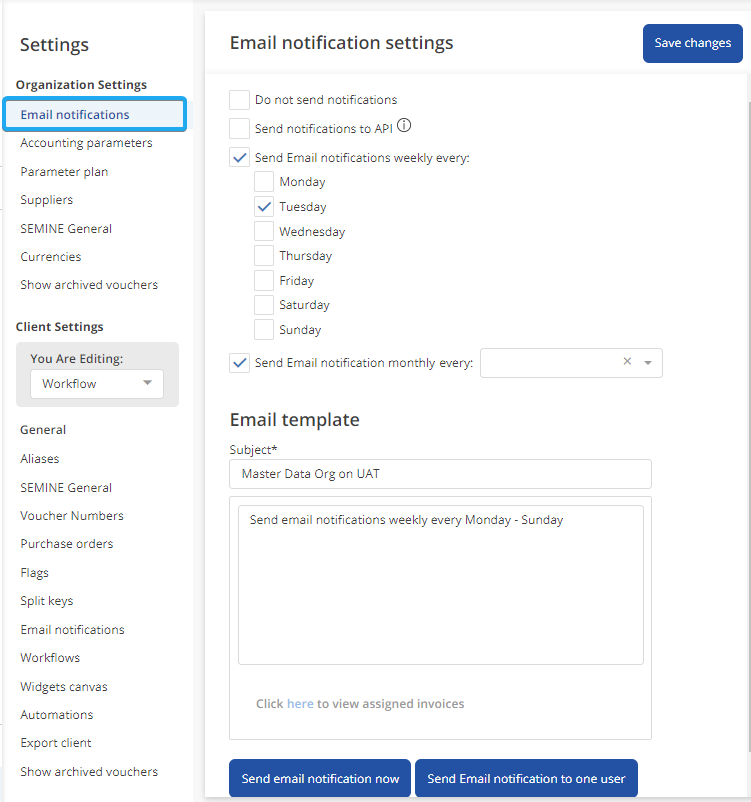The height and width of the screenshot is (802, 751).
Task: Follow the 'here' link to assigned invoices
Action: coord(300,704)
